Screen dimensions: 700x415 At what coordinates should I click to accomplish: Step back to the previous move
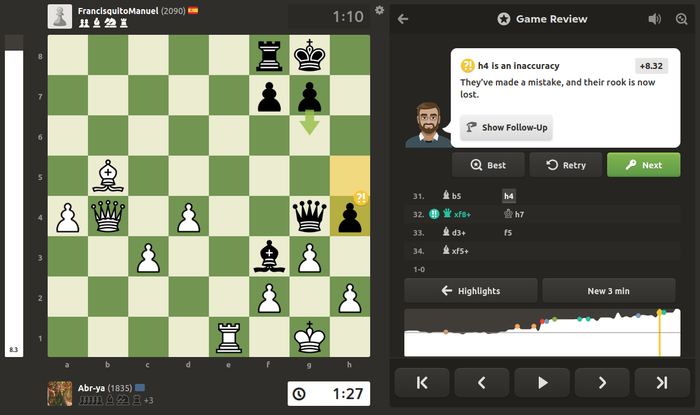pyautogui.click(x=482, y=382)
